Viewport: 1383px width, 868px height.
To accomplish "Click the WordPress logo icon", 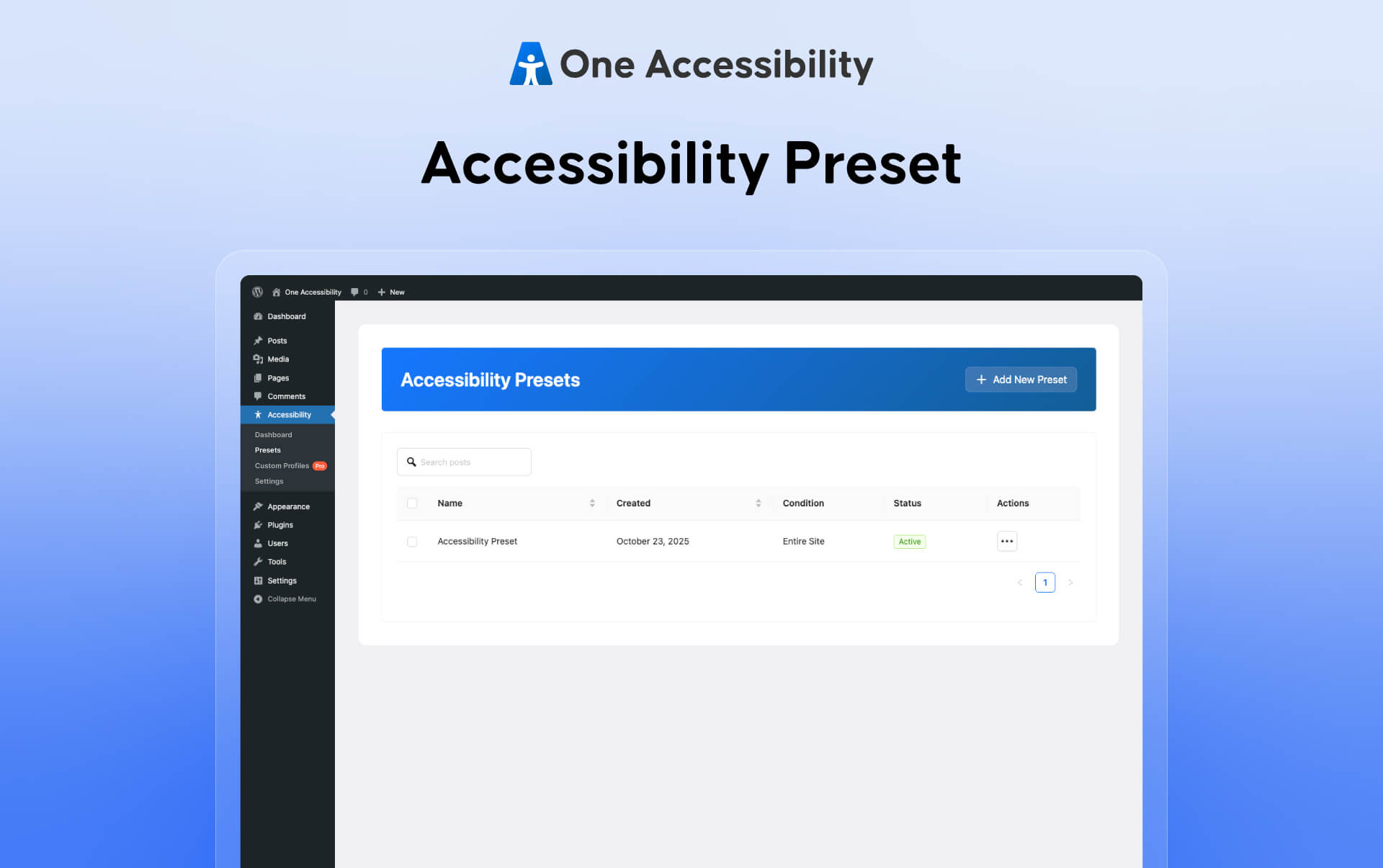I will [x=257, y=292].
